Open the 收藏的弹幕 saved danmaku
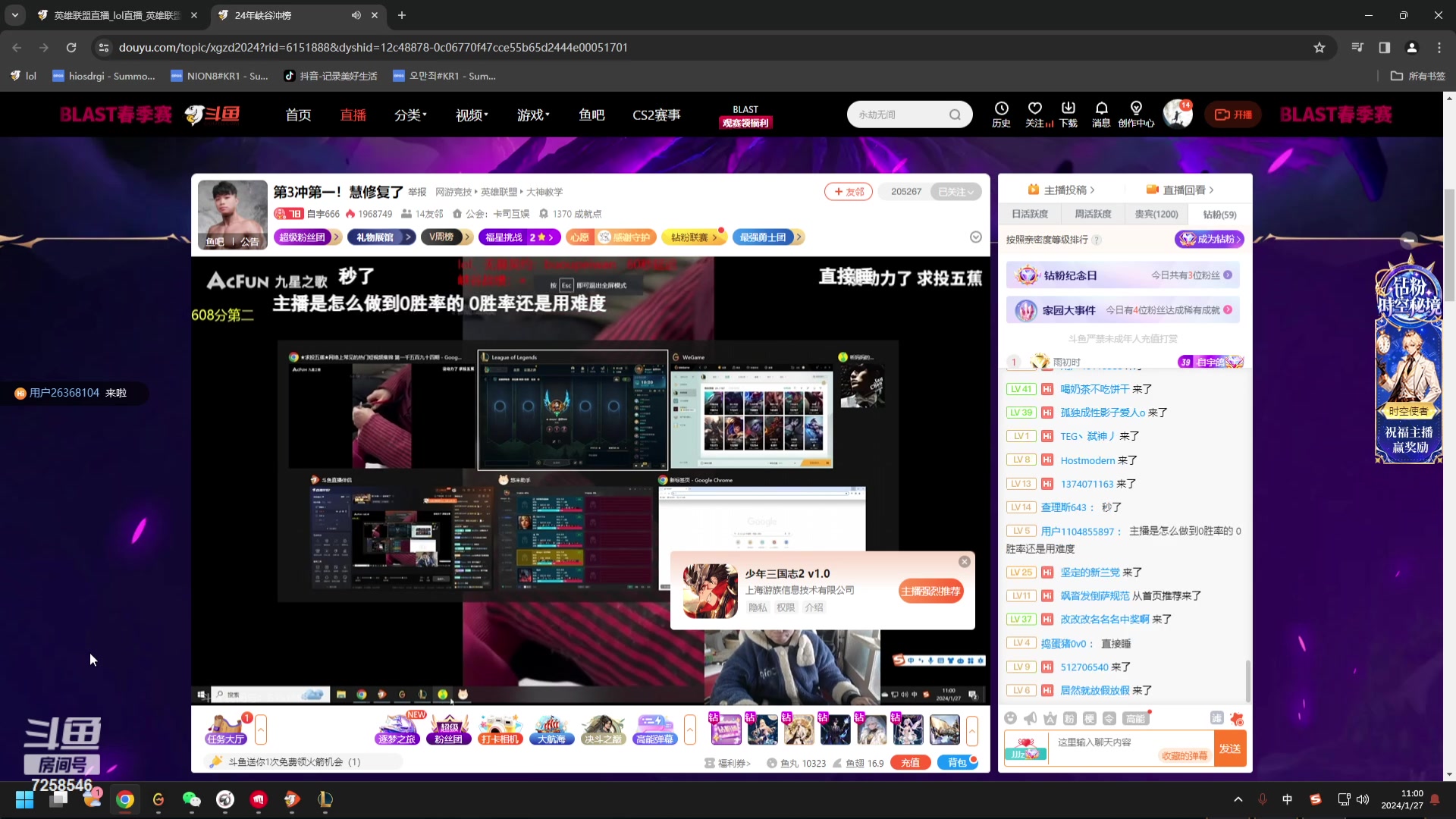This screenshot has width=1456, height=819. (x=1185, y=756)
